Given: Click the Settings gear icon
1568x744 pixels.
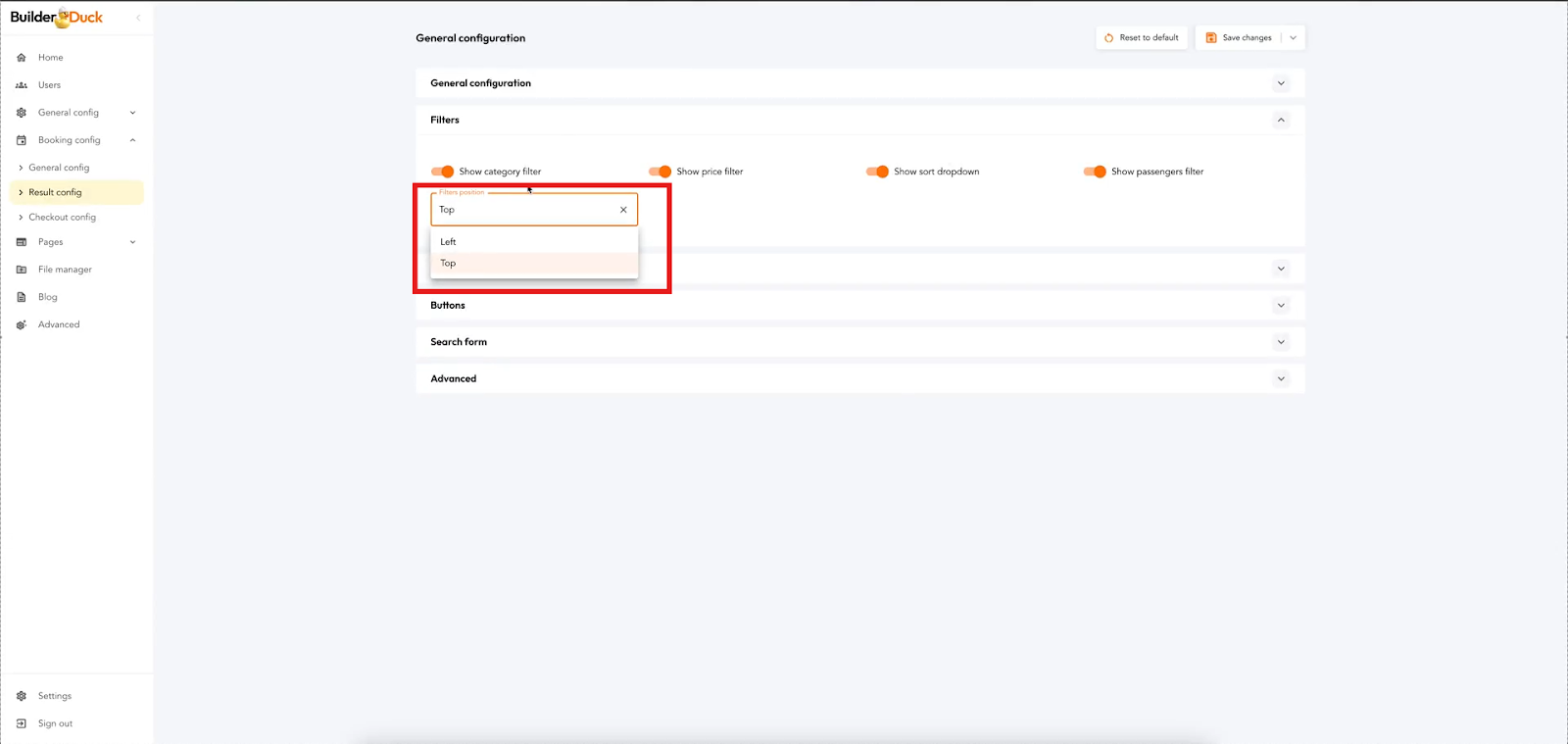Looking at the screenshot, I should coord(22,696).
